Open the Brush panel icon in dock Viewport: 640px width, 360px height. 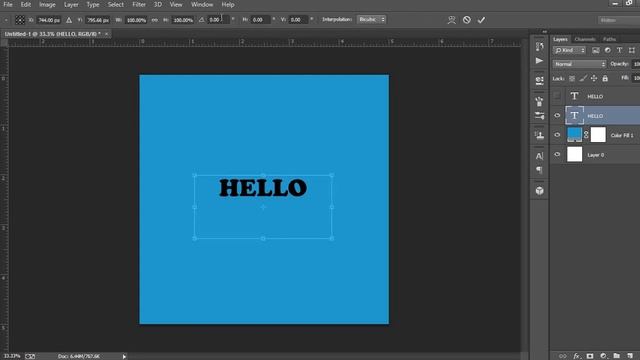click(540, 101)
